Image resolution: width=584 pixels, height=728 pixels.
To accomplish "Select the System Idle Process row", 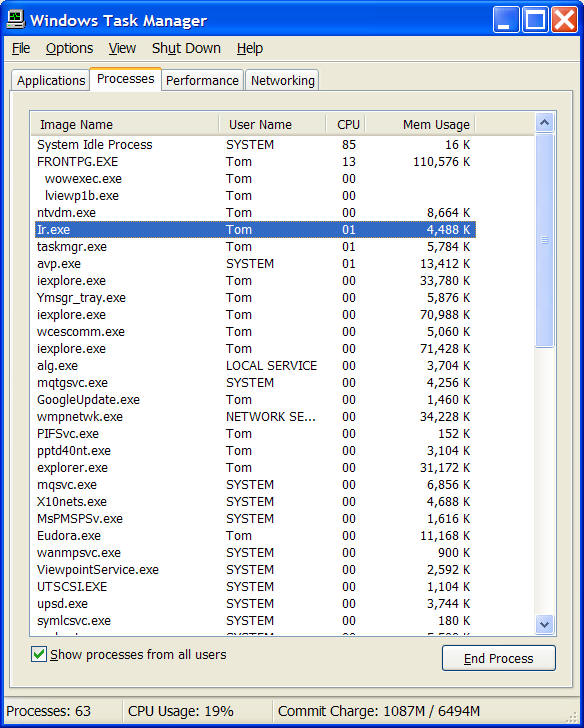I will point(254,145).
